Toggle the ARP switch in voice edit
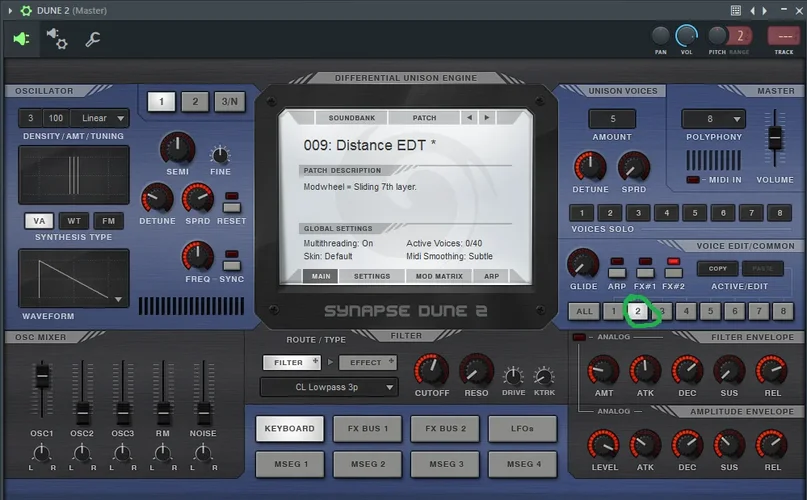Image resolution: width=807 pixels, height=500 pixels. click(617, 271)
